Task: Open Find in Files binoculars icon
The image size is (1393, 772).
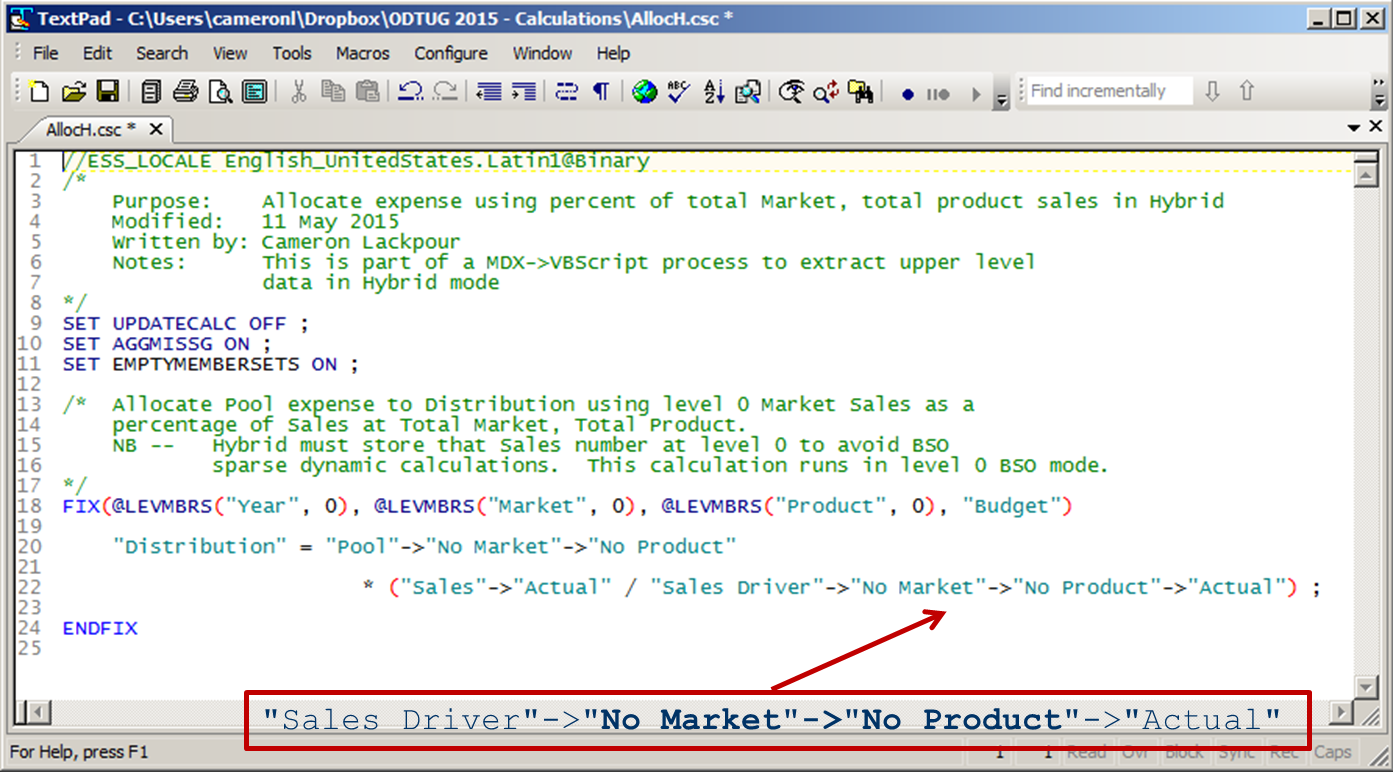Action: [860, 92]
